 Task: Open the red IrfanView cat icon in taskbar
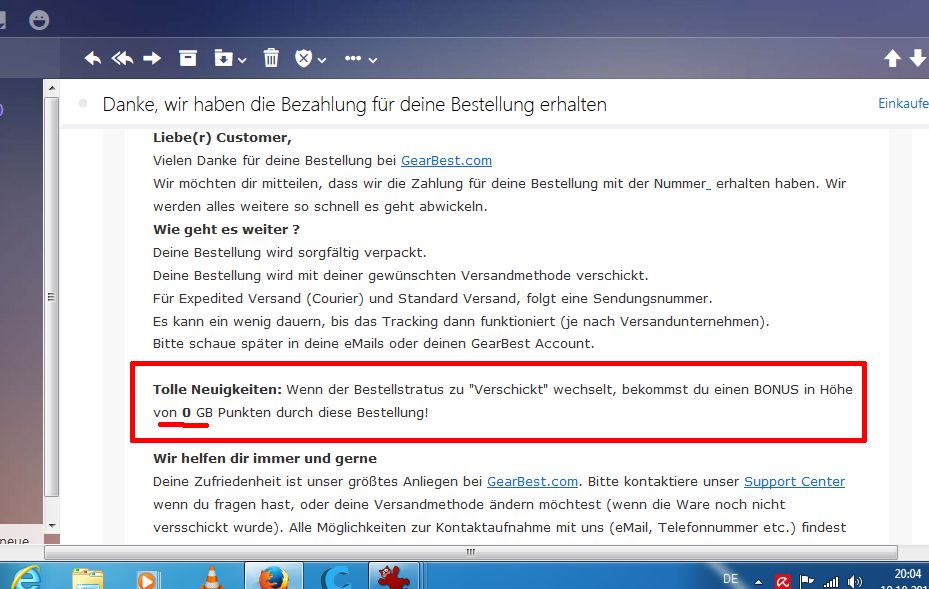click(393, 577)
